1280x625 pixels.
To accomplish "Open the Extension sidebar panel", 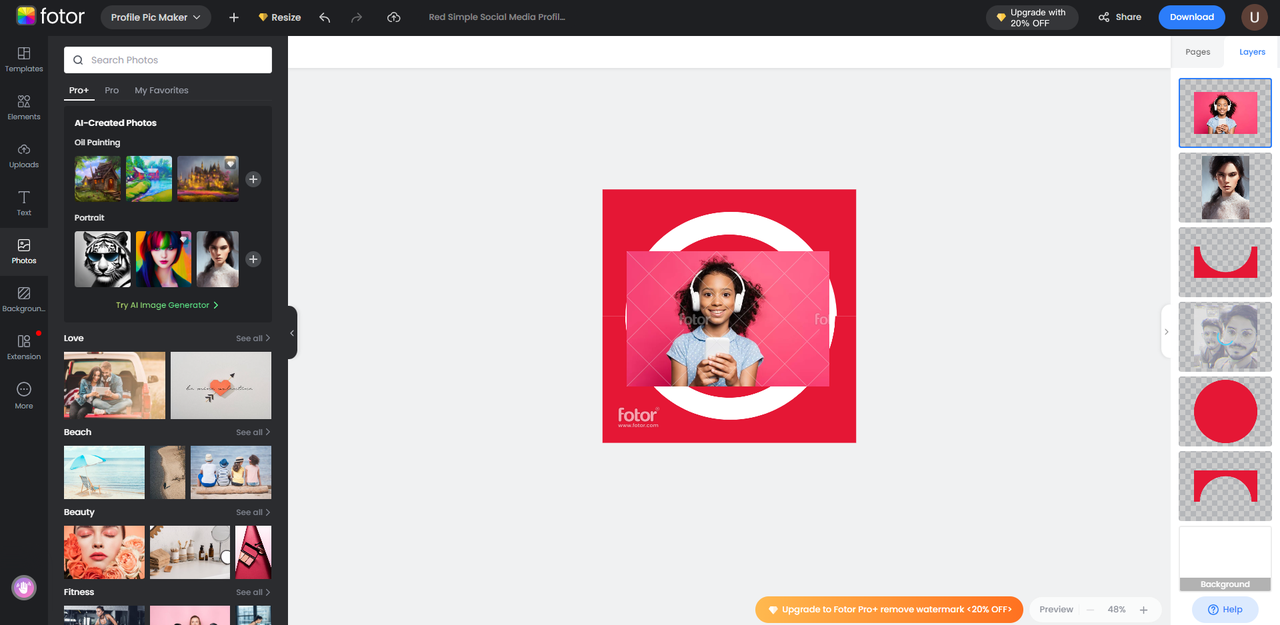I will [24, 347].
